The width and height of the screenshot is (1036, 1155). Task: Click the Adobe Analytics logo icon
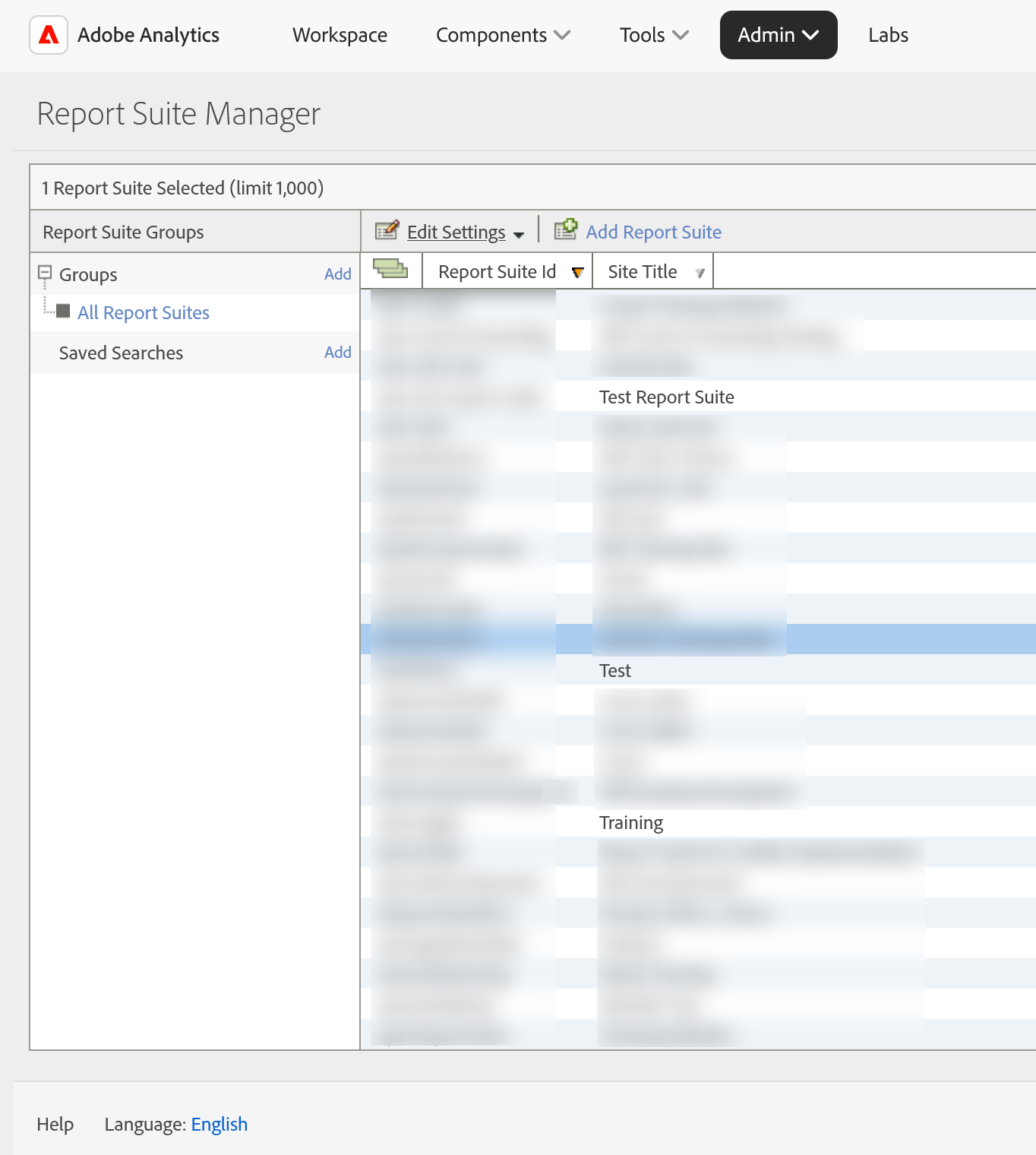49,35
